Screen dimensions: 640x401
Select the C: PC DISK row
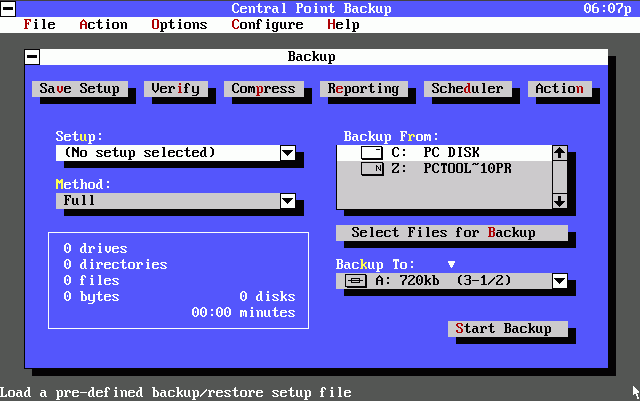444,153
